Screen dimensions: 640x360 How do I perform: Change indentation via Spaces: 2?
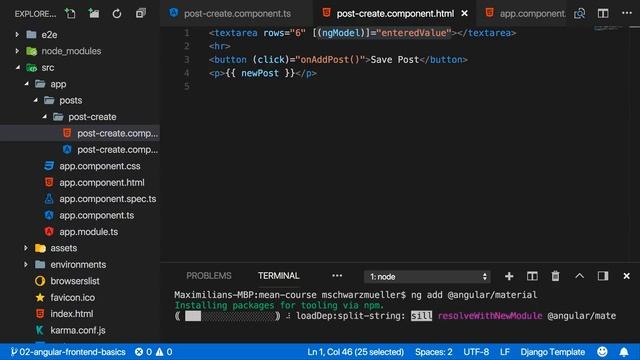(433, 352)
